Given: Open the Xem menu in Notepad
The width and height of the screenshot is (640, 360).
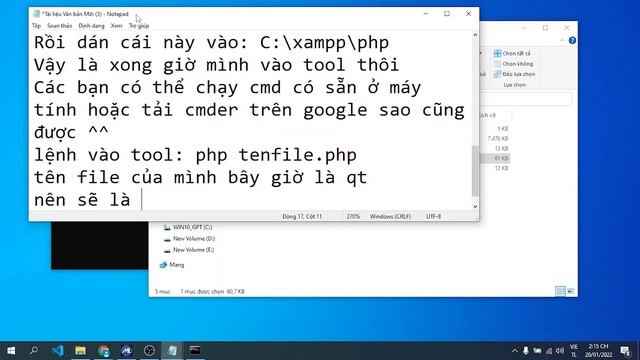Looking at the screenshot, I should [116, 26].
